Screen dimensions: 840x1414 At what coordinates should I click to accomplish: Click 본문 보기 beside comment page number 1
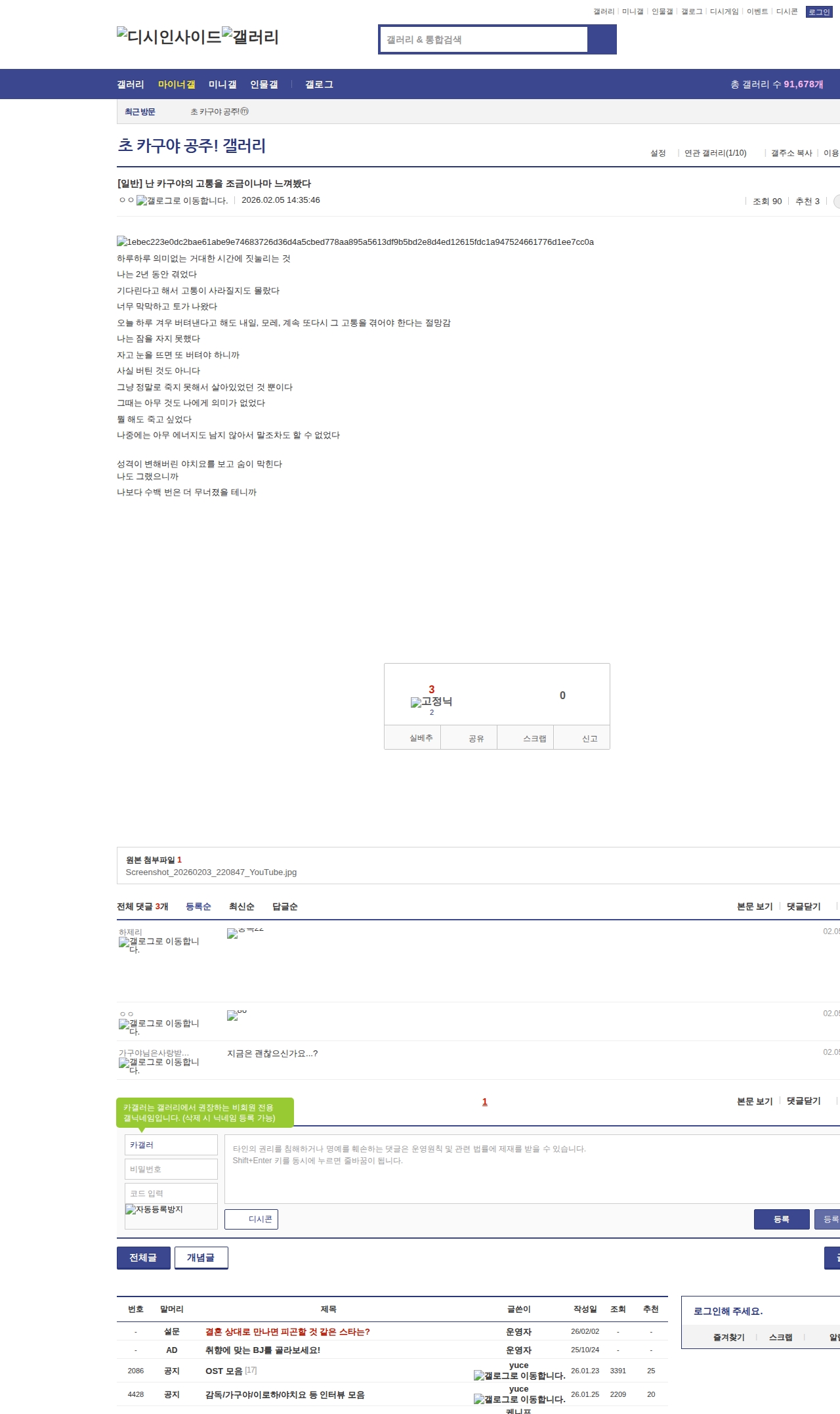755,1101
